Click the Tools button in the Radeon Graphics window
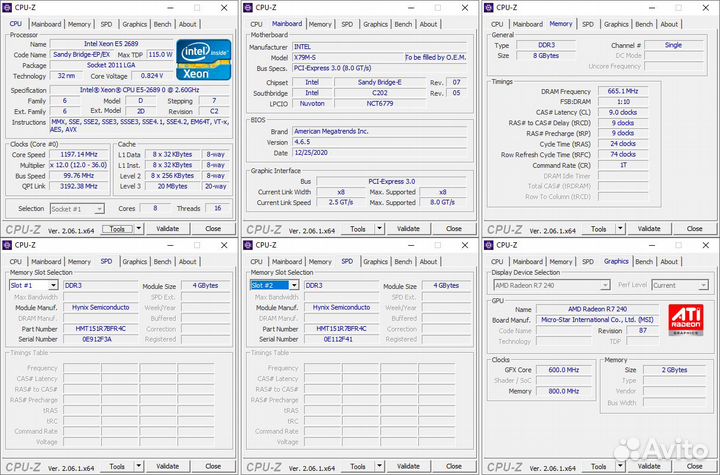Image resolution: width=720 pixels, height=475 pixels. coord(598,466)
